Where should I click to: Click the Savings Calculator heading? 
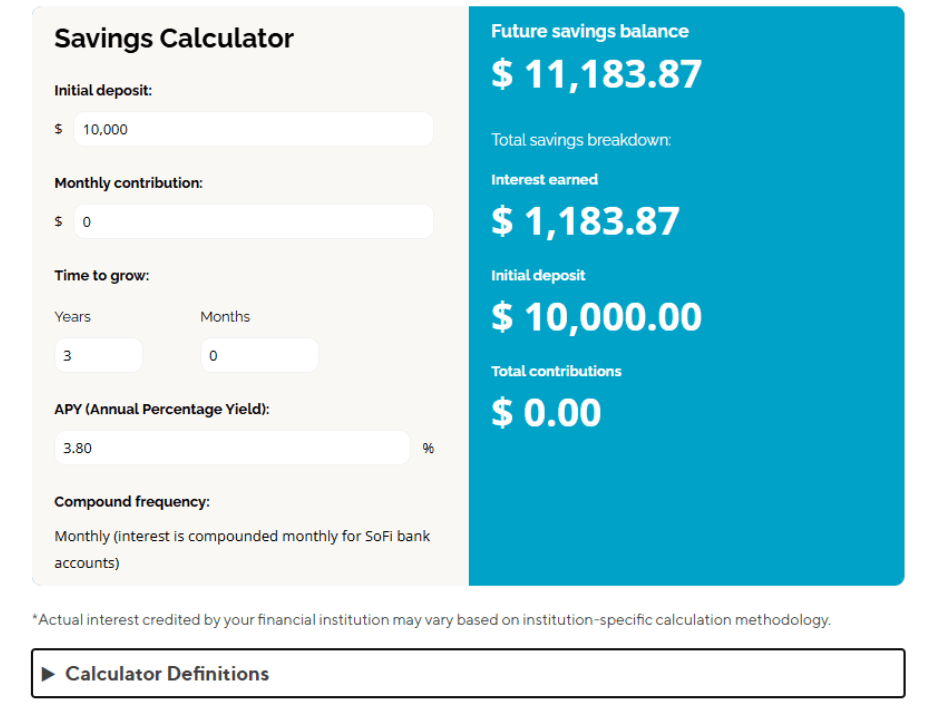click(174, 39)
